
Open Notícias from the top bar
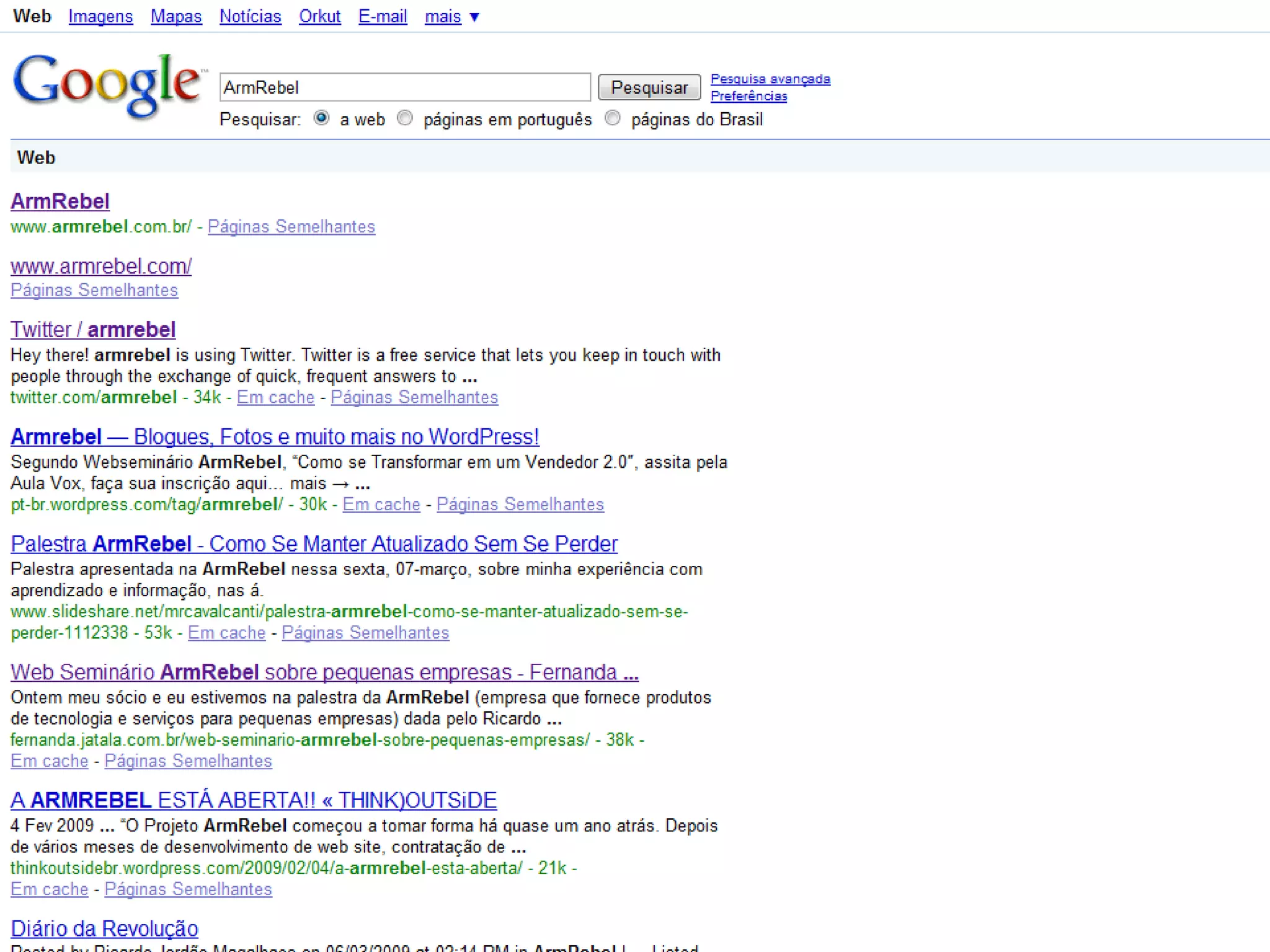pos(250,17)
